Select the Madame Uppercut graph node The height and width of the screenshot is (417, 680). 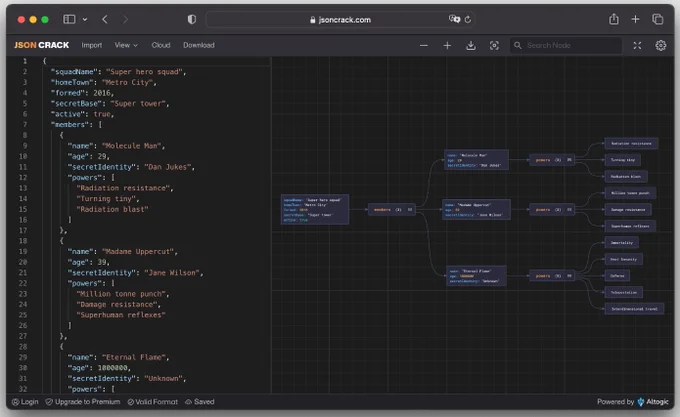point(476,210)
